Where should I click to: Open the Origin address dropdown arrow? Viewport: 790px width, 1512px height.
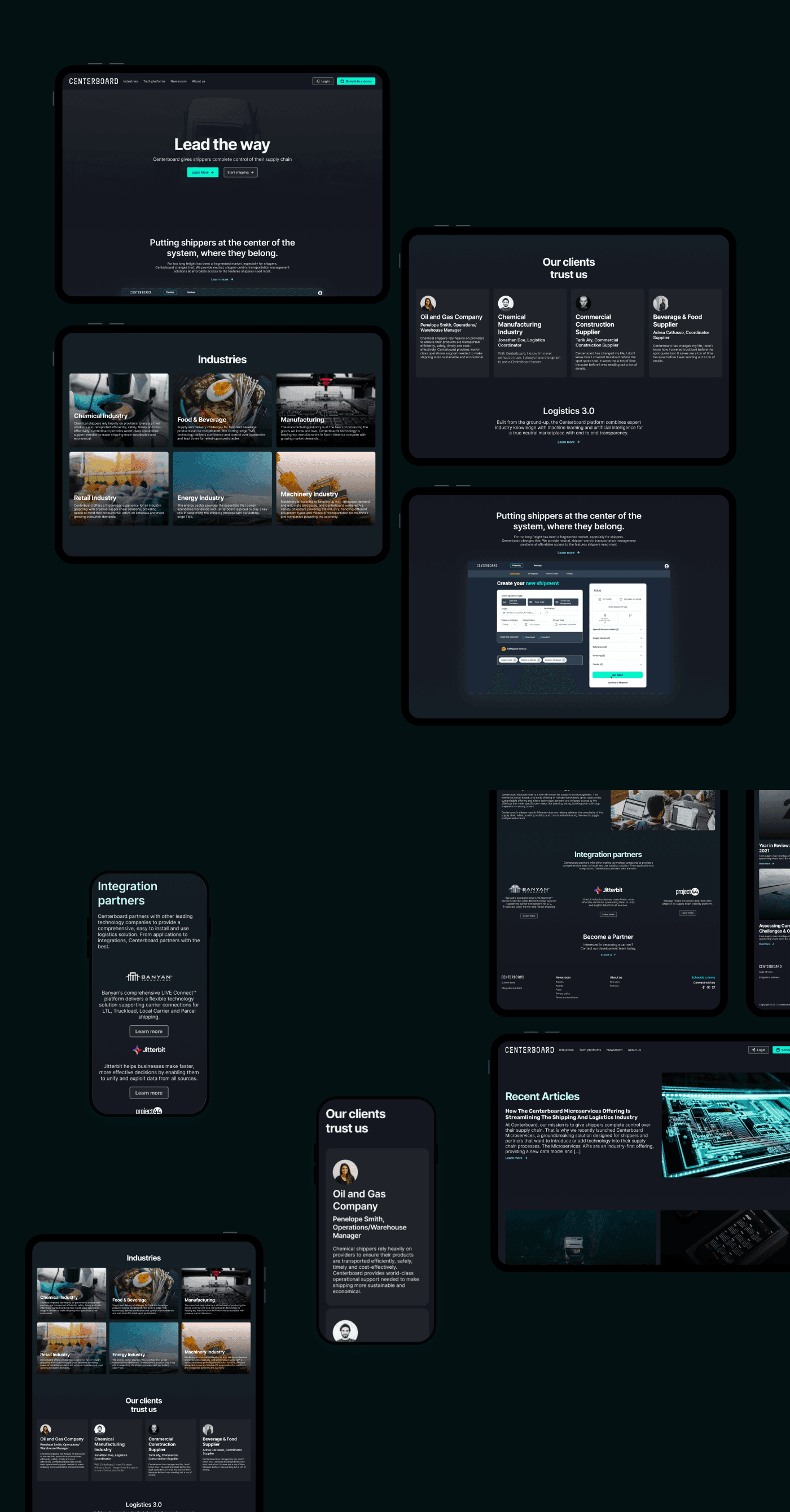tap(541, 613)
